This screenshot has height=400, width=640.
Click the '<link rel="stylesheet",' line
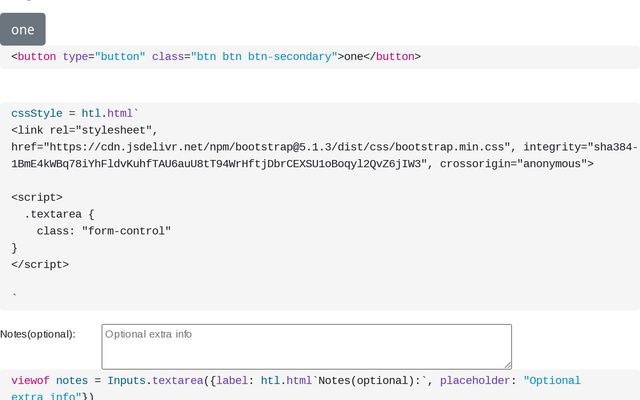[84, 130]
